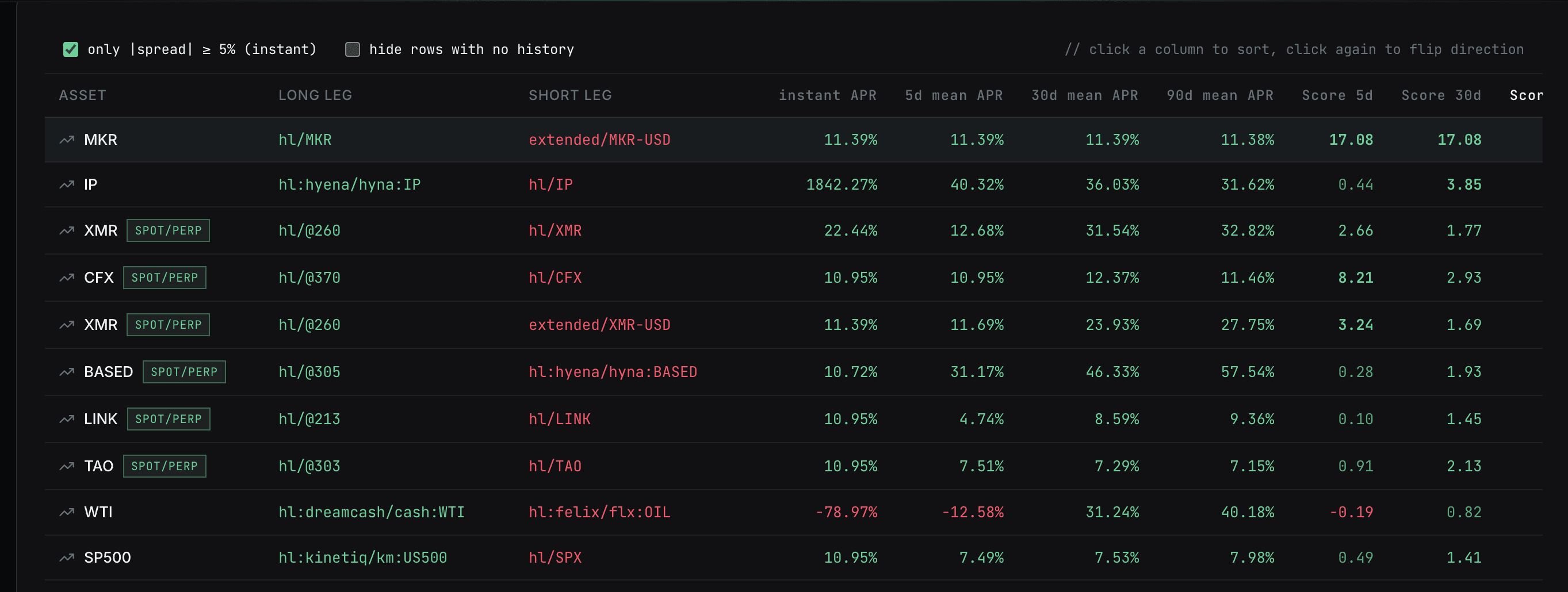1568x592 pixels.
Task: Select the WTI asset name
Action: pyautogui.click(x=98, y=512)
